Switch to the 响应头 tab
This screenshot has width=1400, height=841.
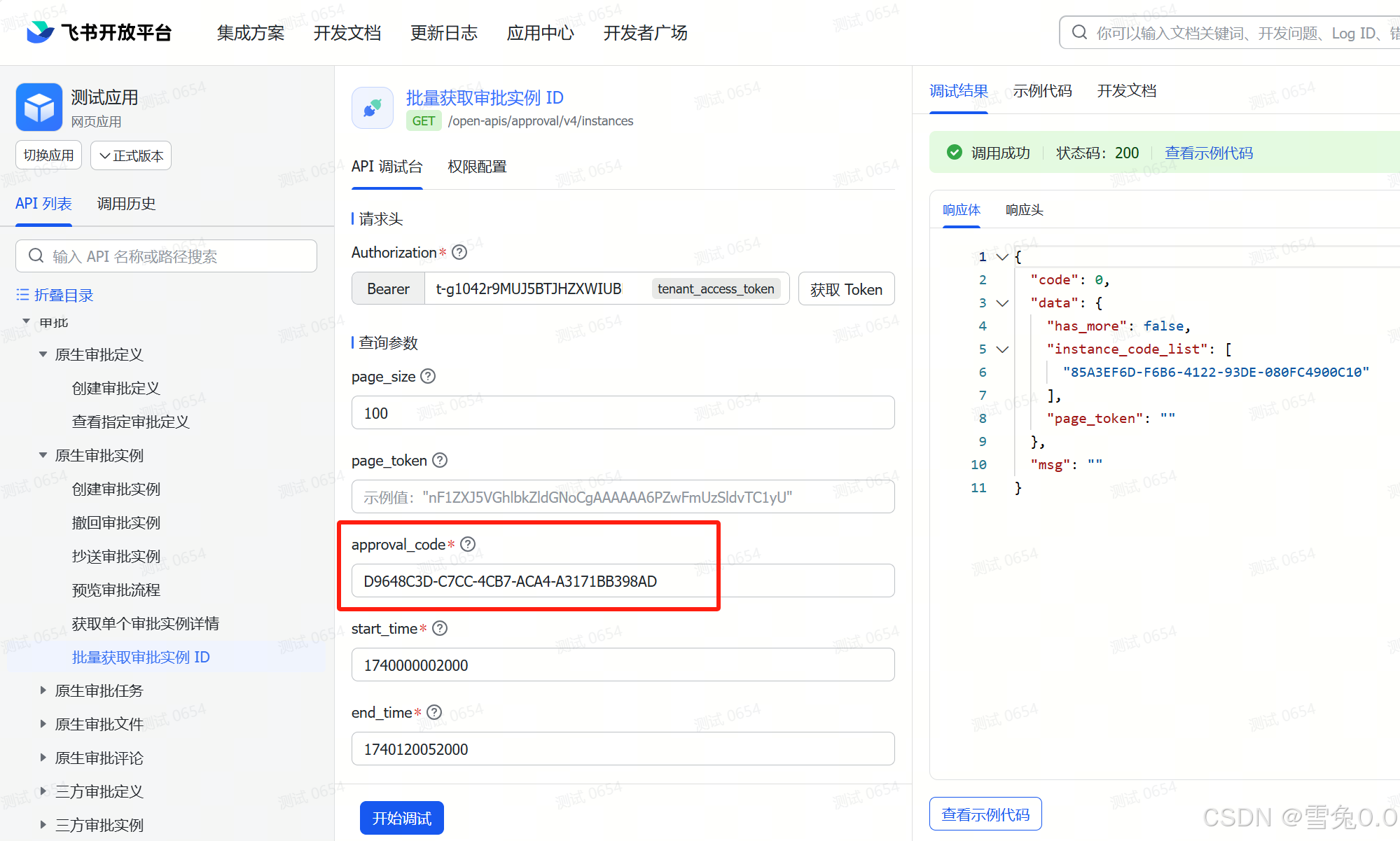pyautogui.click(x=1025, y=210)
